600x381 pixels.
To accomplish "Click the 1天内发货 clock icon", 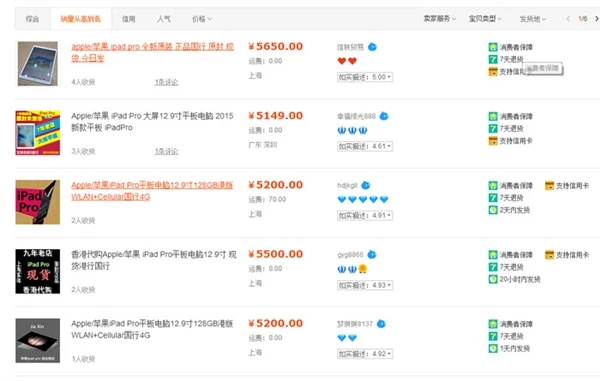I will (x=493, y=348).
